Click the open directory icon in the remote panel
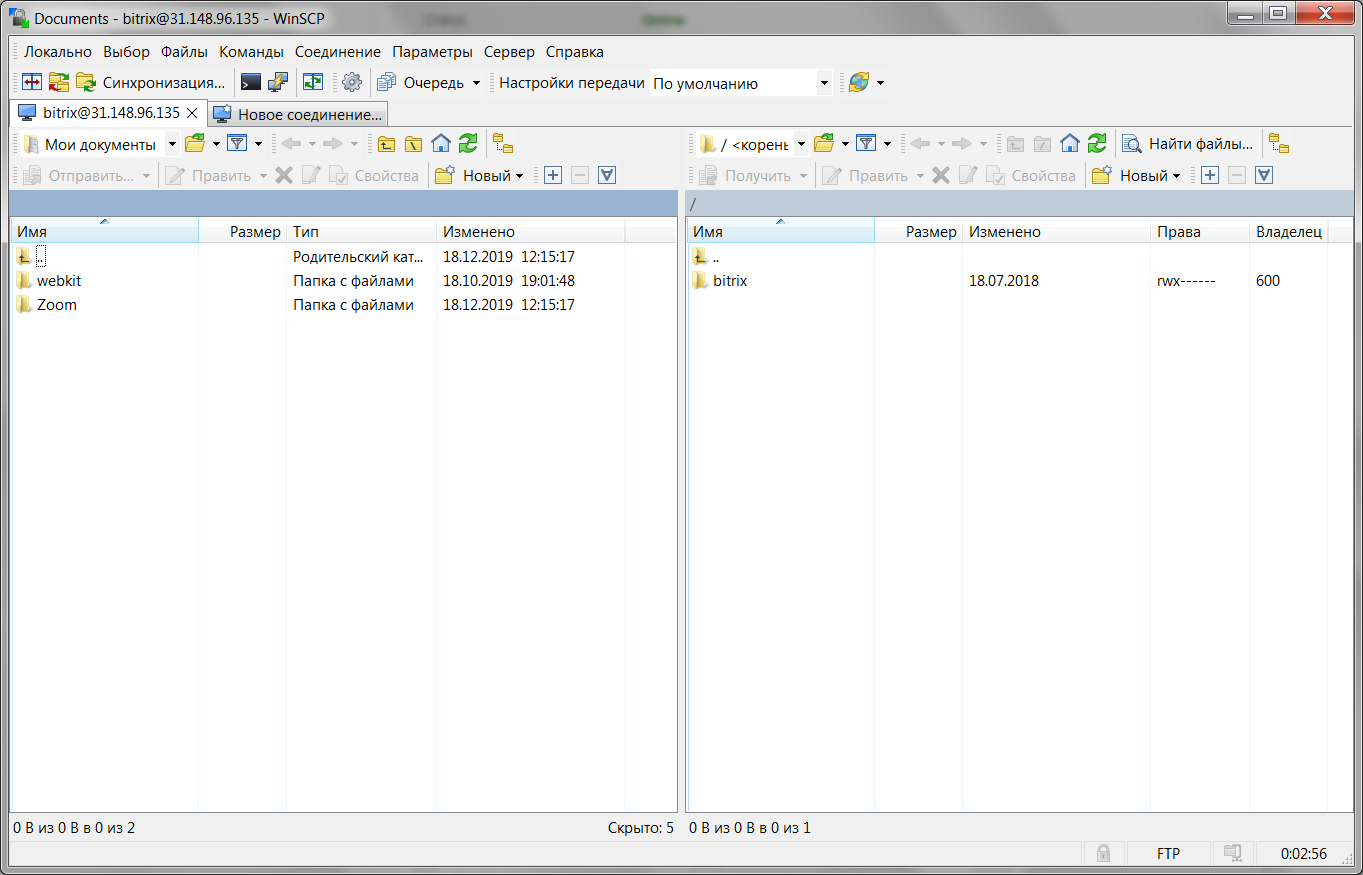This screenshot has width=1363, height=875. coord(824,144)
